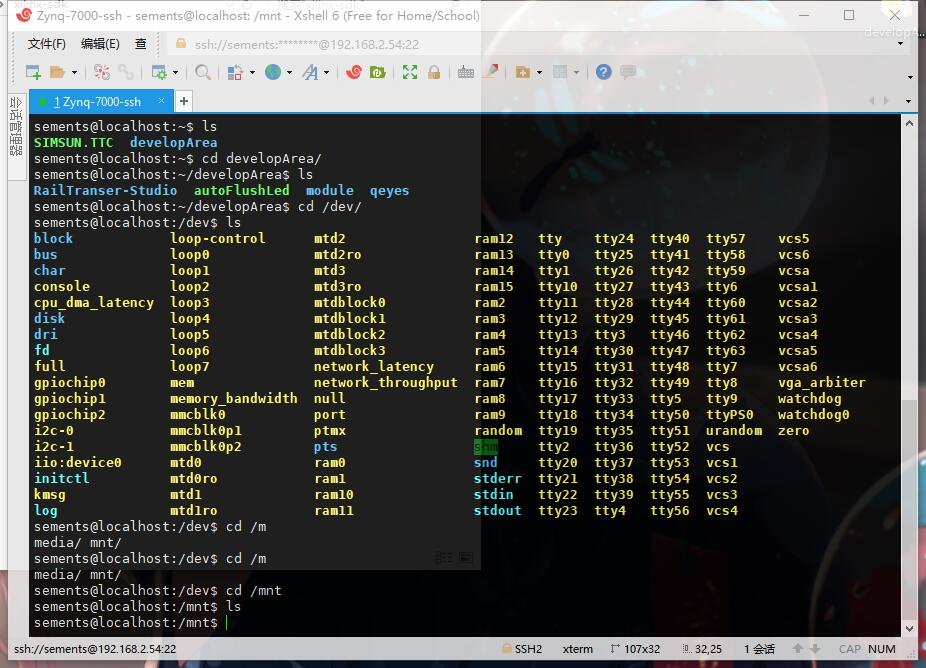Click the highlight marker pen icon
Screen dimensions: 926x668
[490, 72]
